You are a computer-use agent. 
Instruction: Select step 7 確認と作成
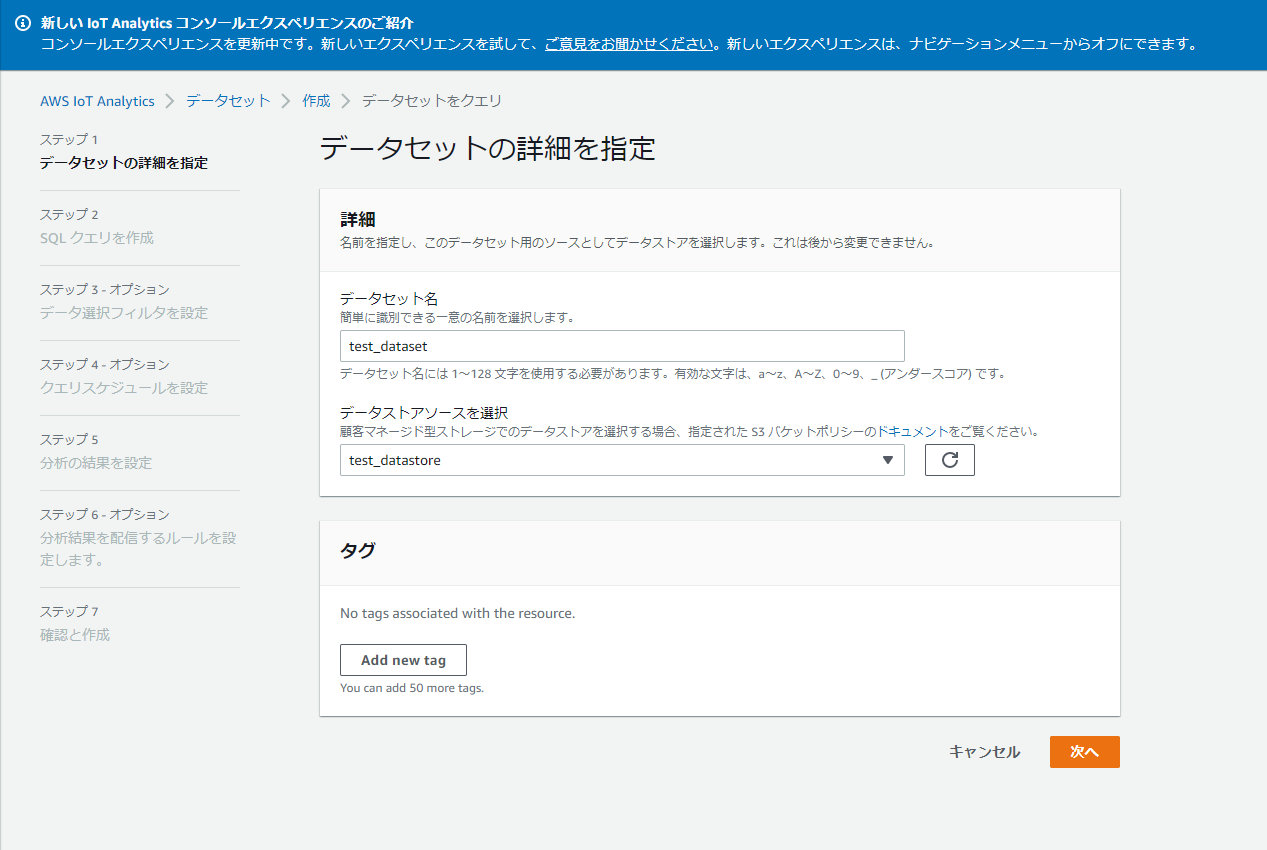coord(75,635)
